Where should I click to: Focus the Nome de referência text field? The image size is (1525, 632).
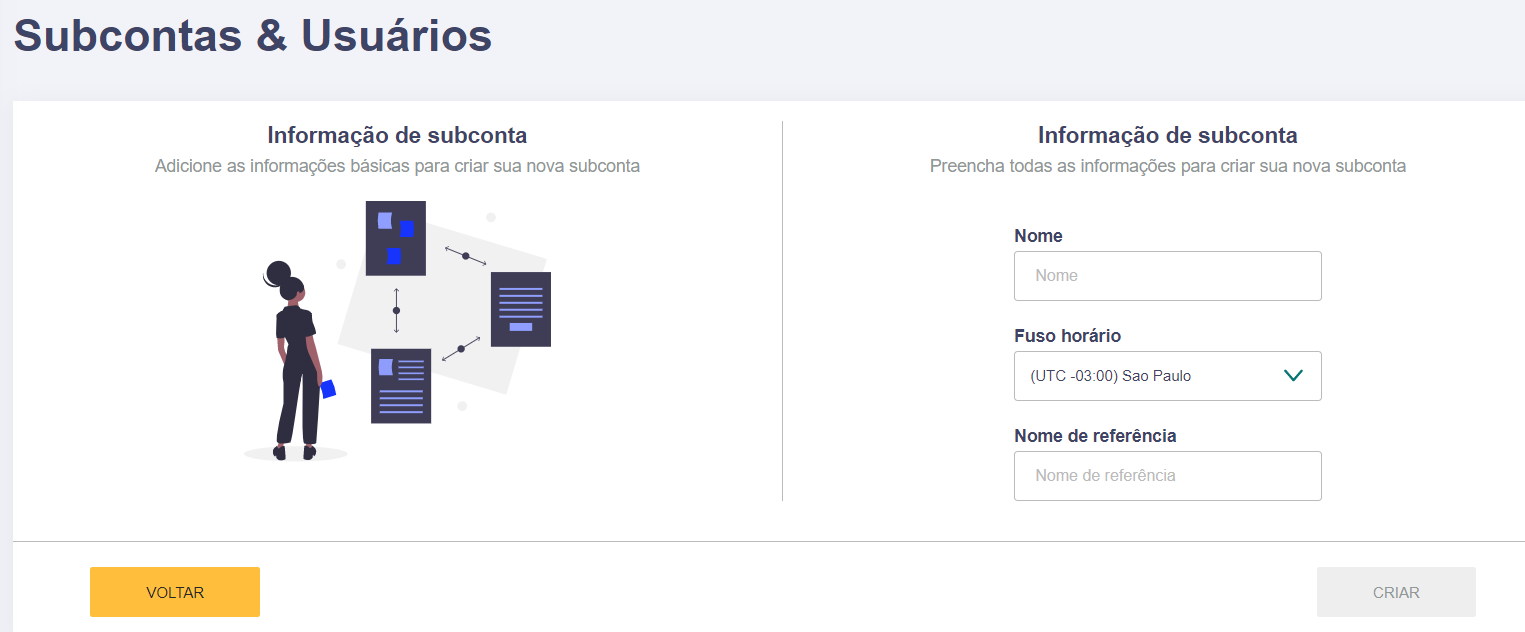1167,476
